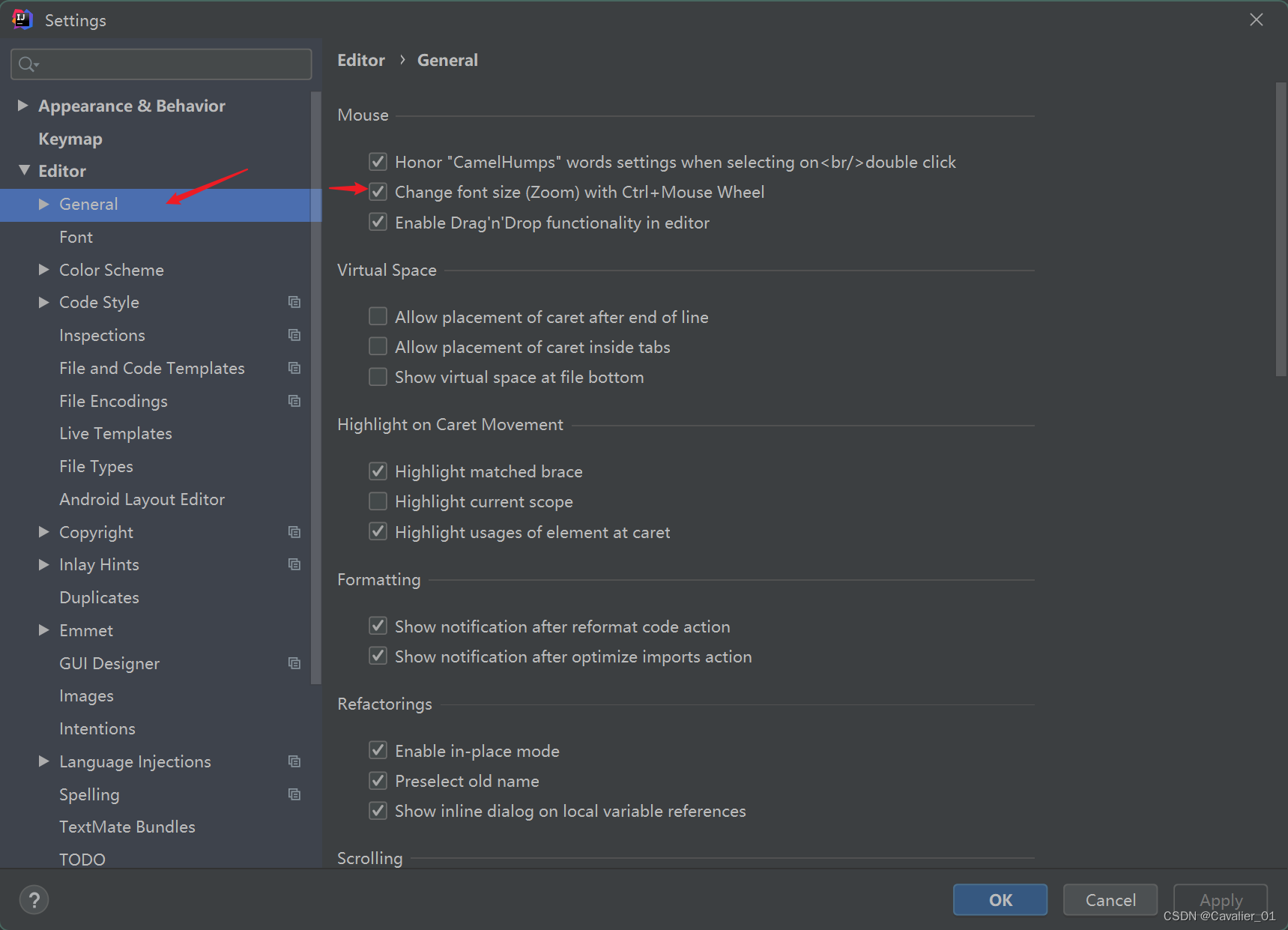1288x930 pixels.
Task: Expand Appearance & Behavior tree node
Action: tap(23, 106)
